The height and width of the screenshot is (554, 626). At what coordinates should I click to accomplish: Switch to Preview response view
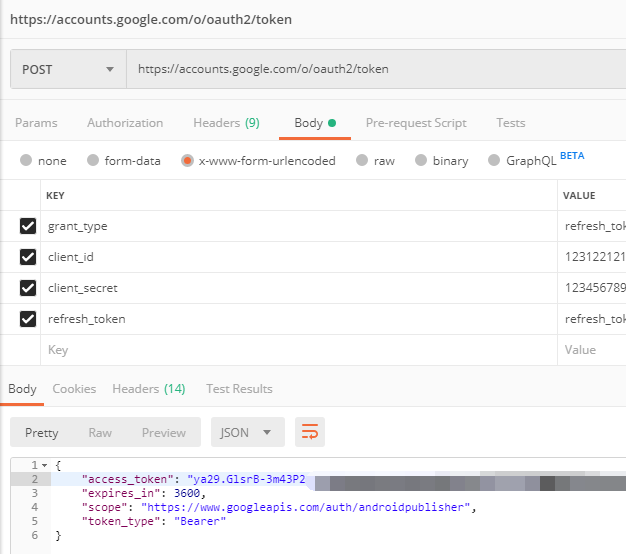163,432
